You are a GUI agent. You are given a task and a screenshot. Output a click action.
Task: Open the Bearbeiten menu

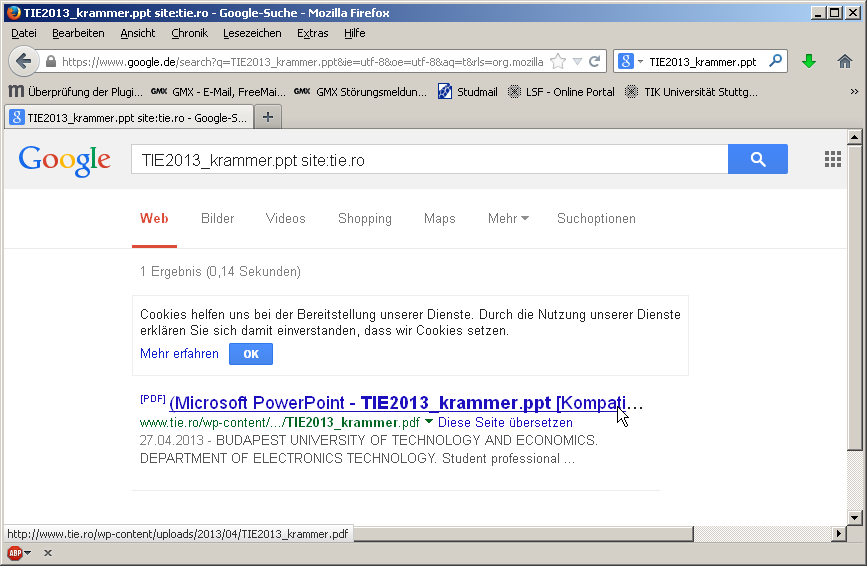[x=78, y=33]
